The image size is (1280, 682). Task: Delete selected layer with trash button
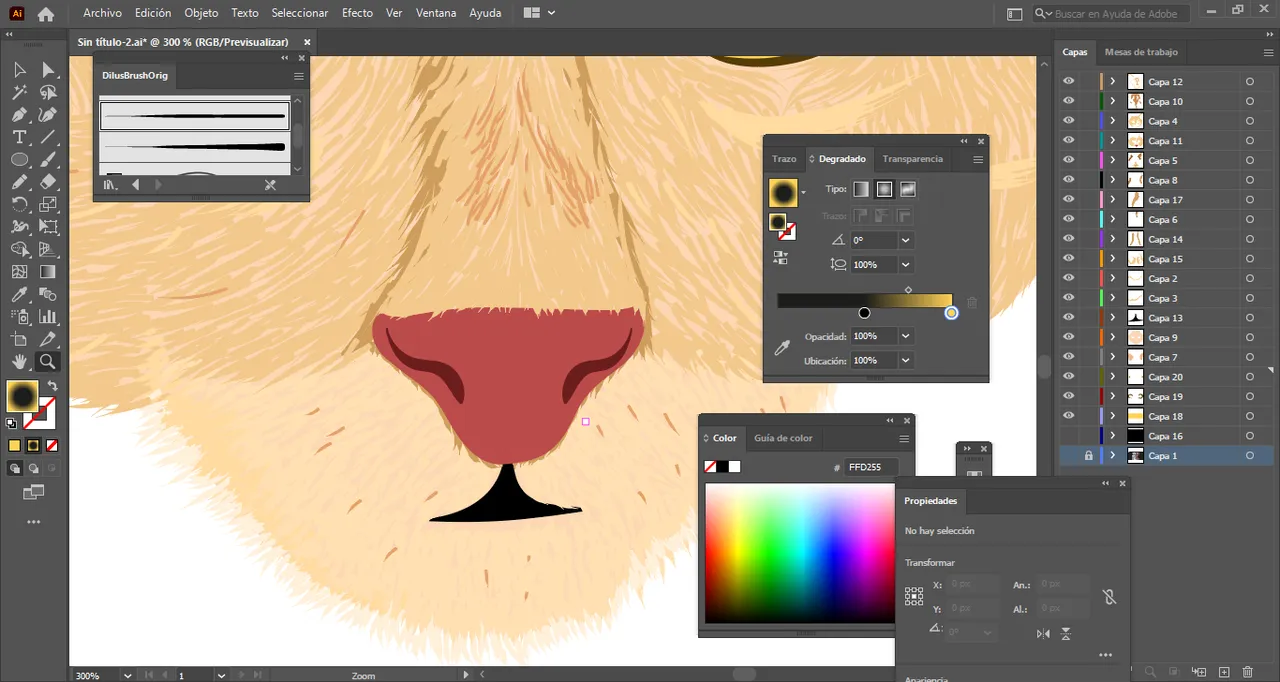1247,672
